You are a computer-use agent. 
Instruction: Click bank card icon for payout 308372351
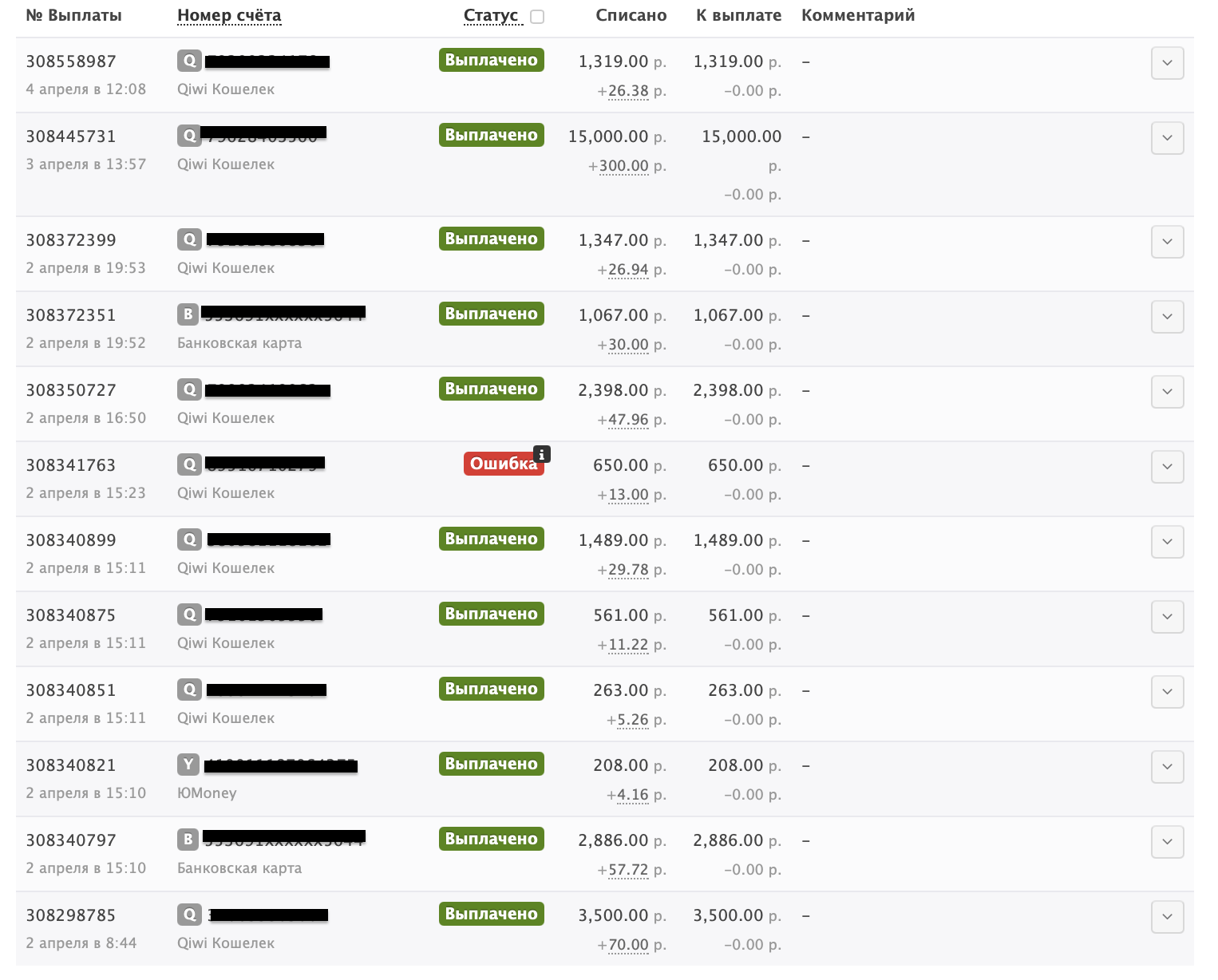tap(188, 314)
